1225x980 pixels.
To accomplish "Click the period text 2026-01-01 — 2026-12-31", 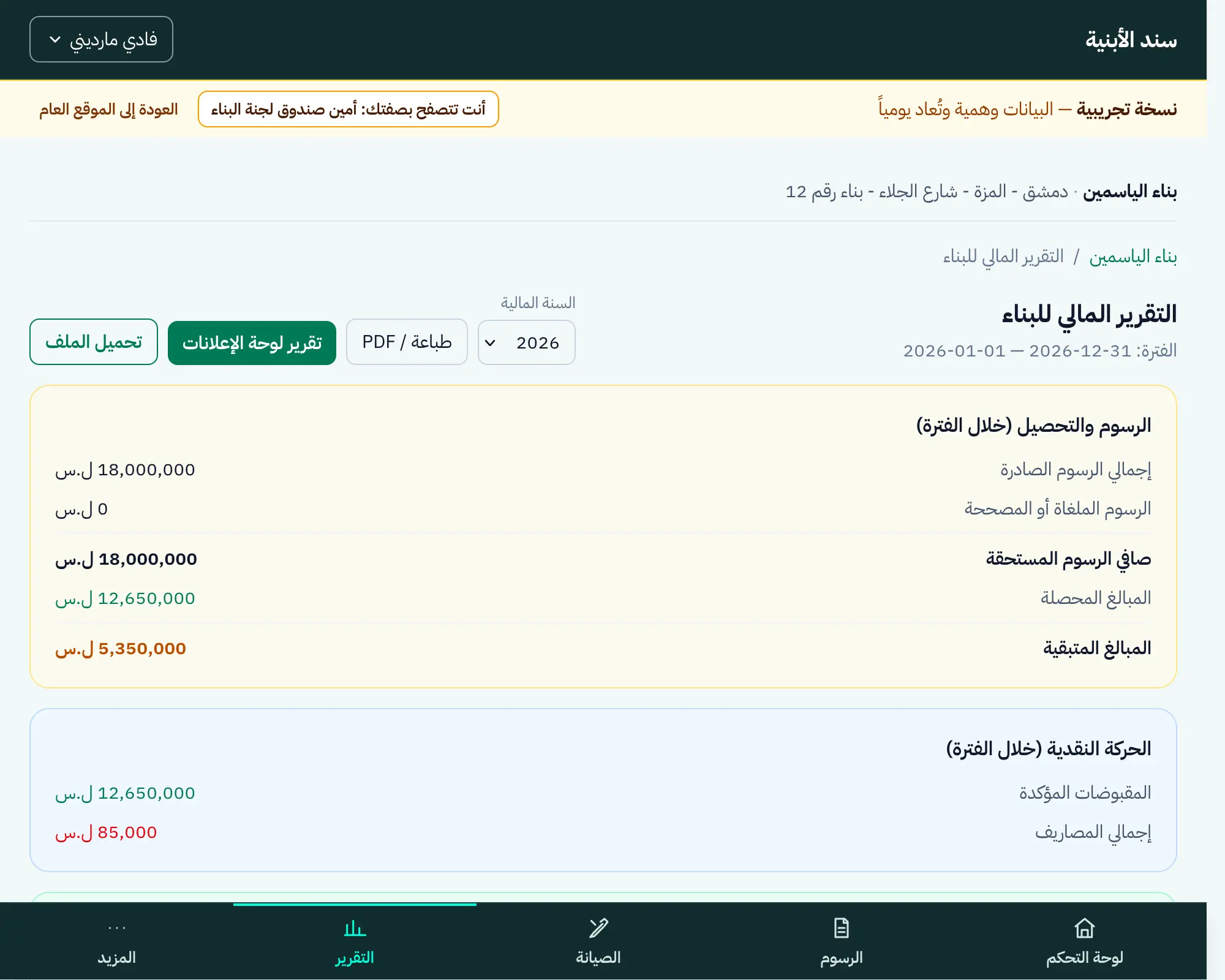I will click(1017, 351).
